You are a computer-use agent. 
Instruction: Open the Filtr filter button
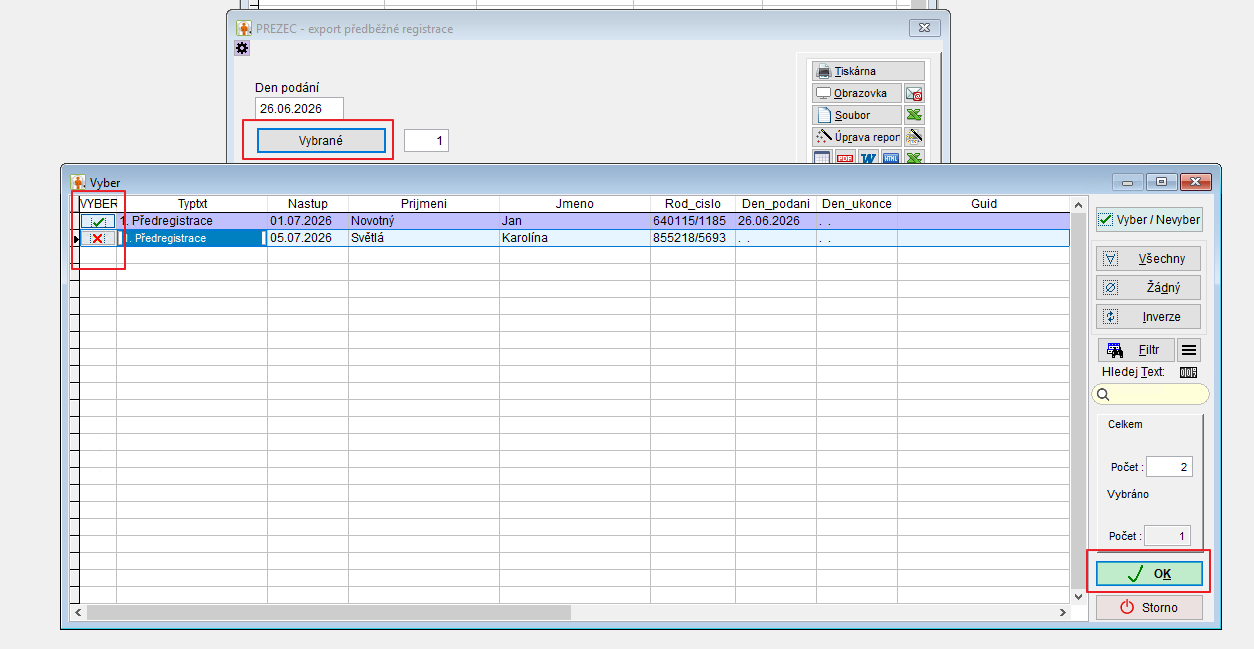(1136, 350)
